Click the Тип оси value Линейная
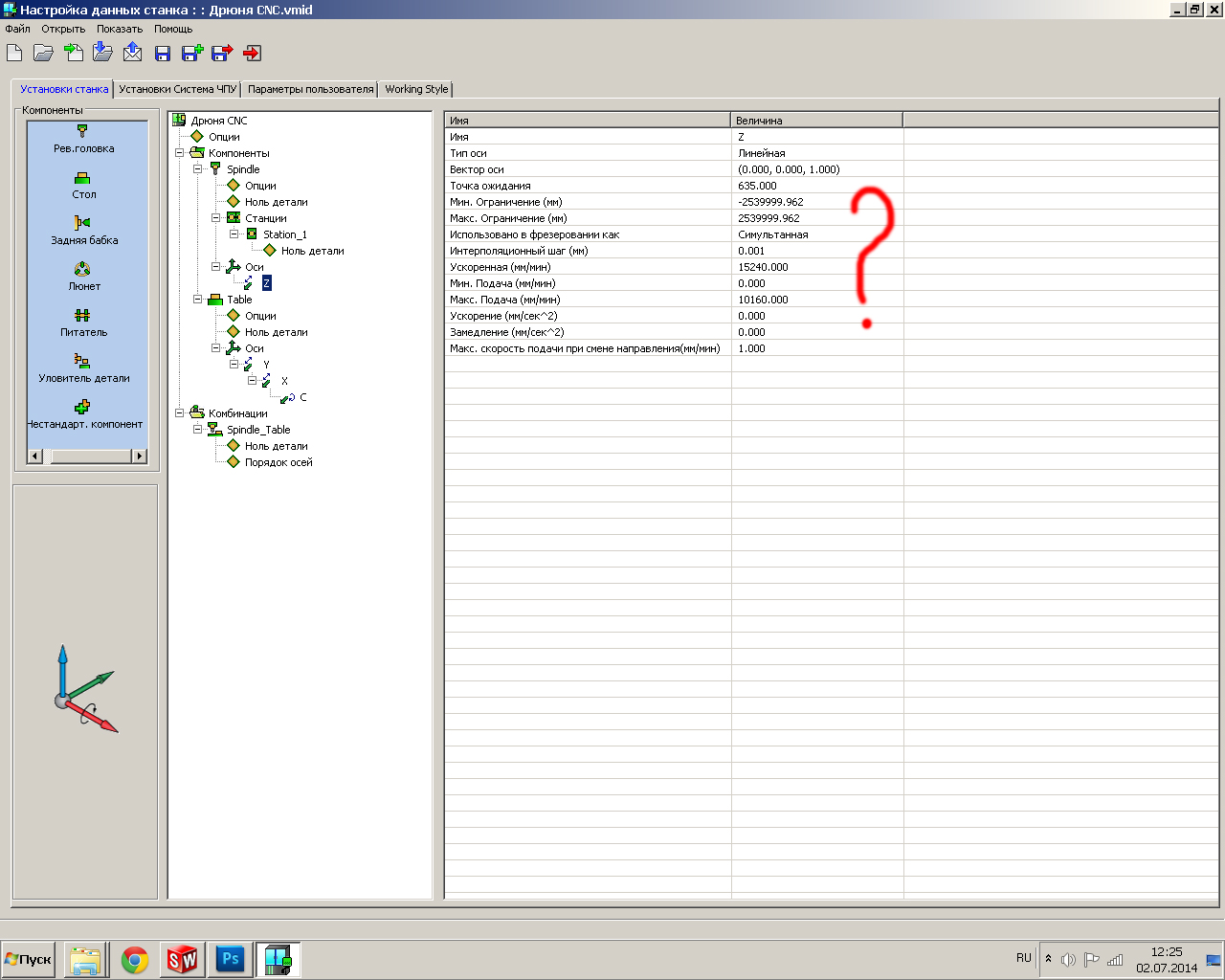Viewport: 1225px width, 980px height. [762, 153]
